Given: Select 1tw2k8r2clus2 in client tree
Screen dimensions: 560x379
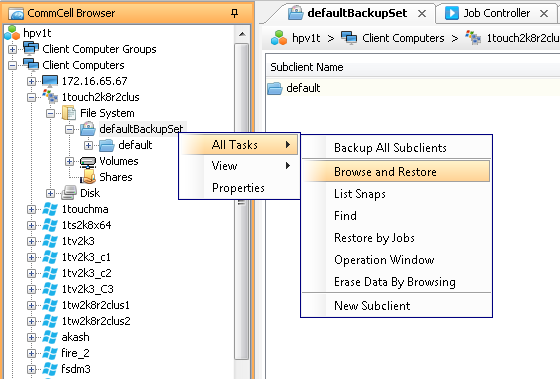Looking at the screenshot, I should [96, 321].
